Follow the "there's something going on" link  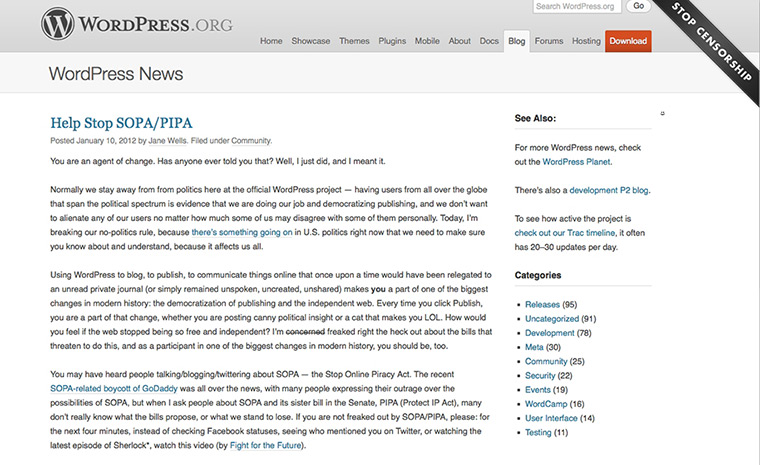coord(242,232)
